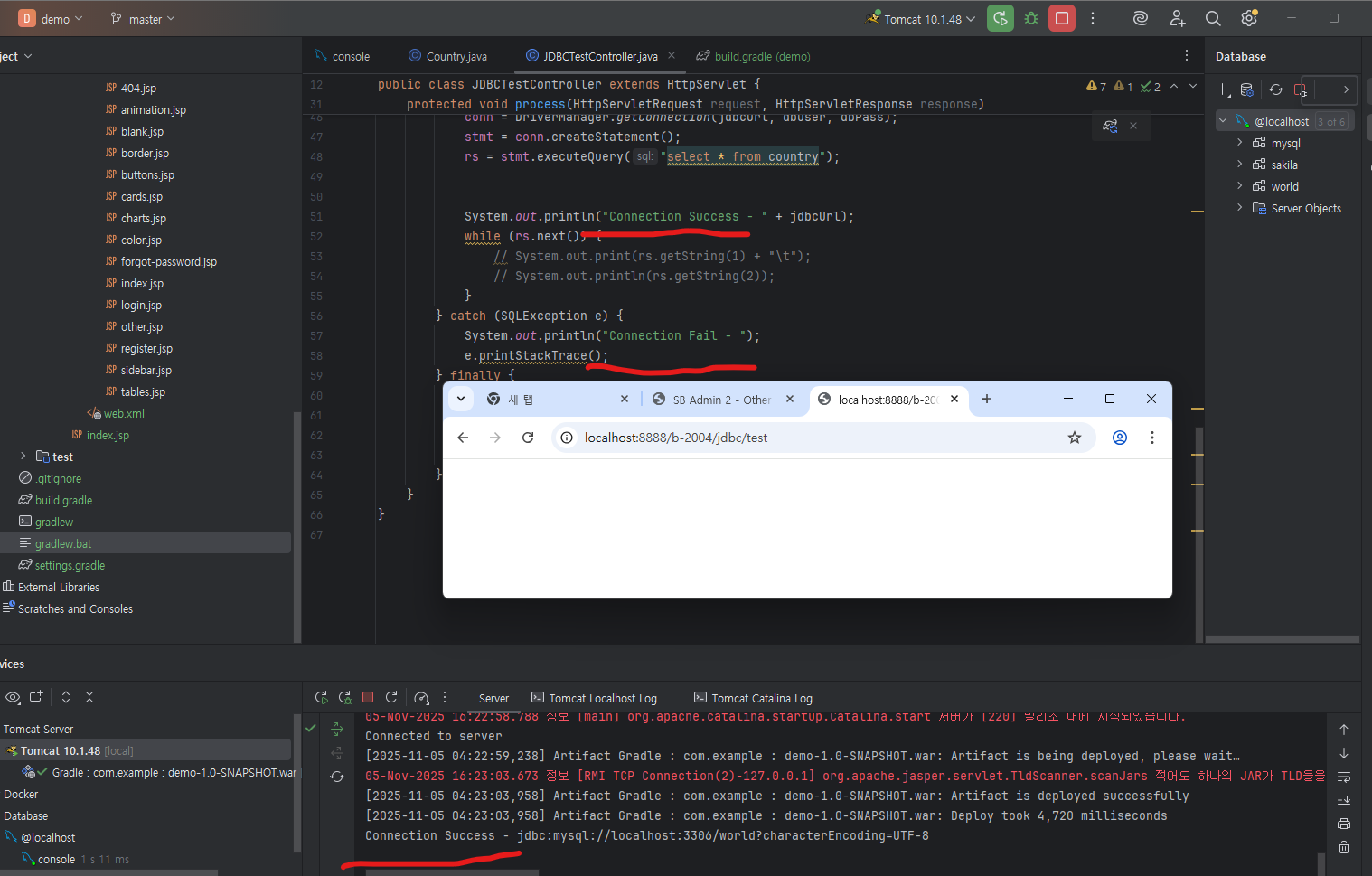Clear the console with the trash icon
The image size is (1372, 876).
1344,847
